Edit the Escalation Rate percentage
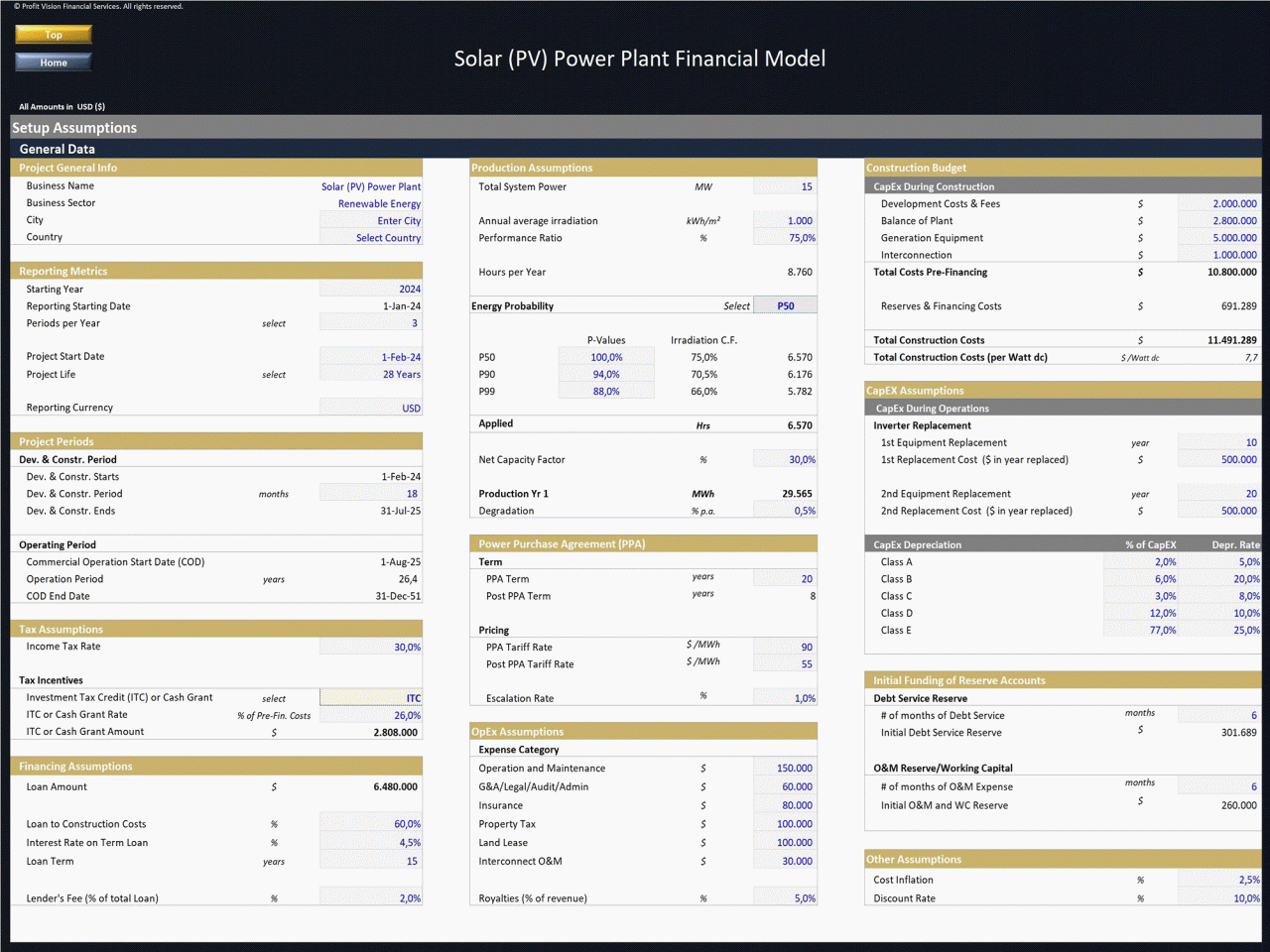The width and height of the screenshot is (1270, 952). pos(785,698)
